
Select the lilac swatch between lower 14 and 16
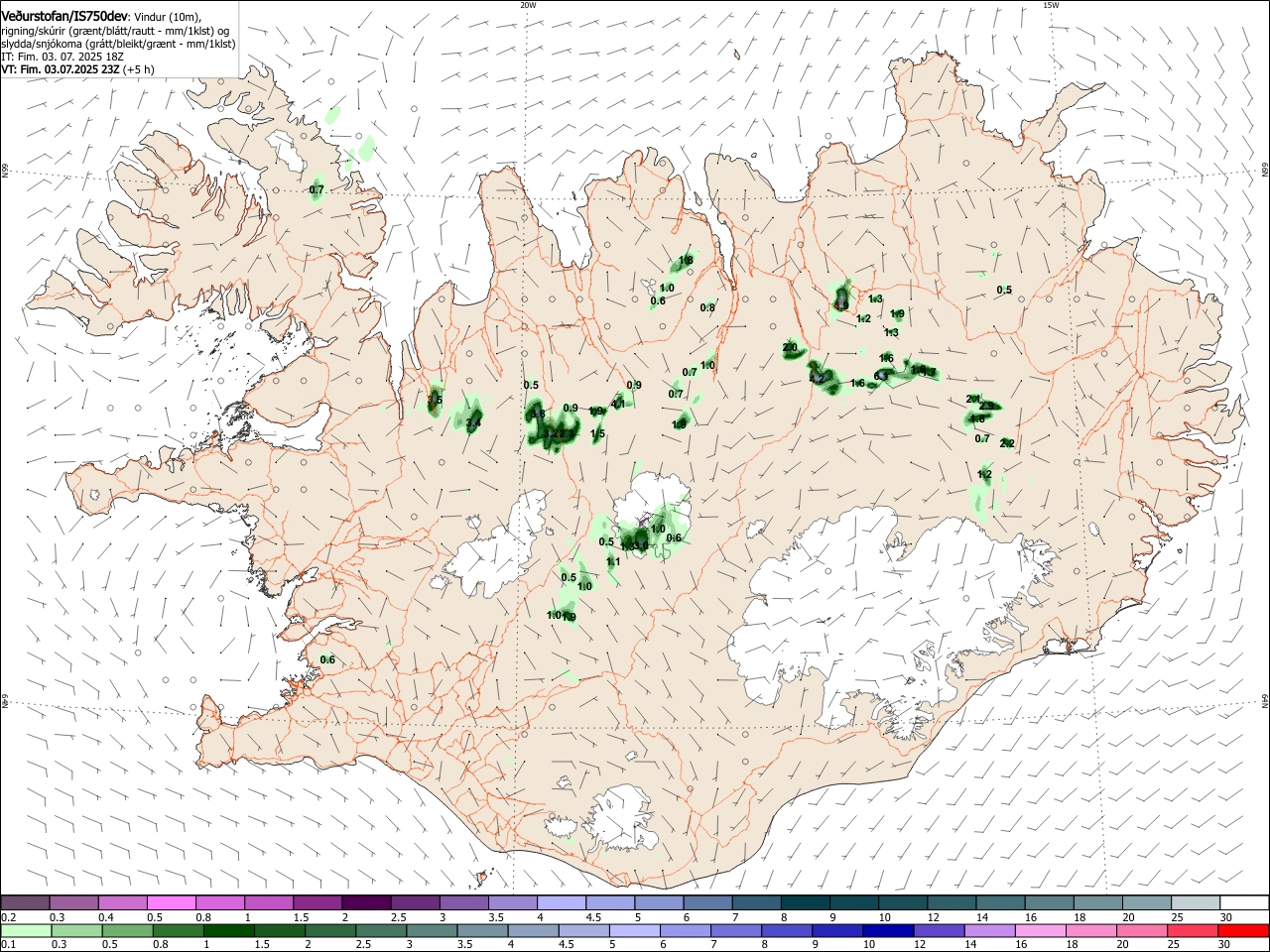990,931
